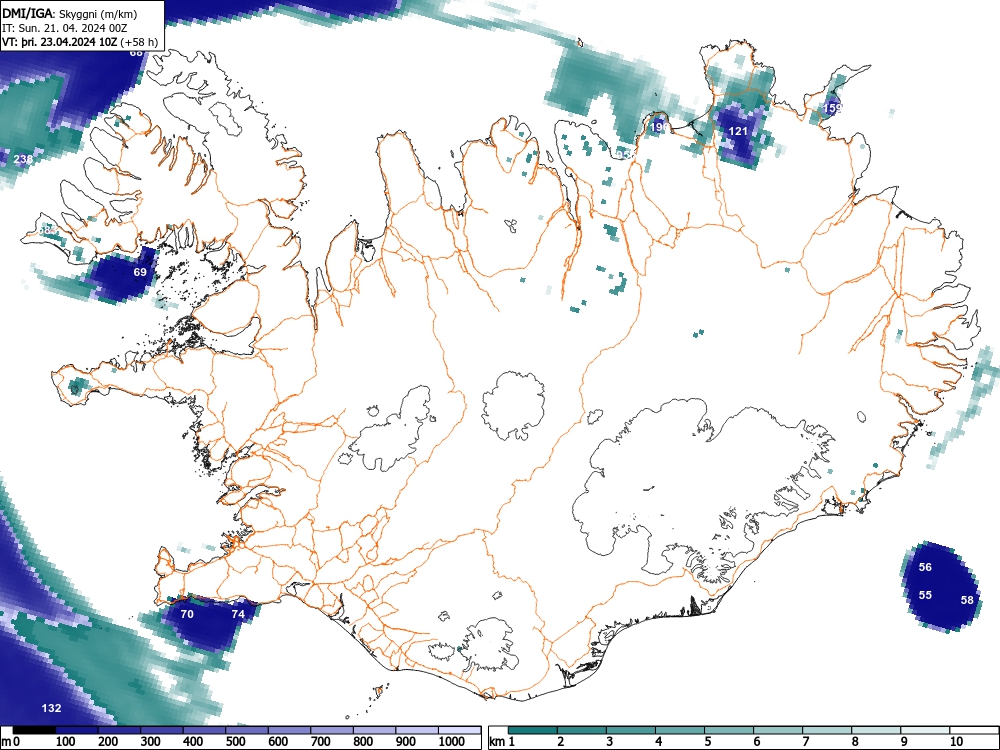Click legend label "300" on meter scale
The height and width of the screenshot is (750, 1000).
coord(151,742)
